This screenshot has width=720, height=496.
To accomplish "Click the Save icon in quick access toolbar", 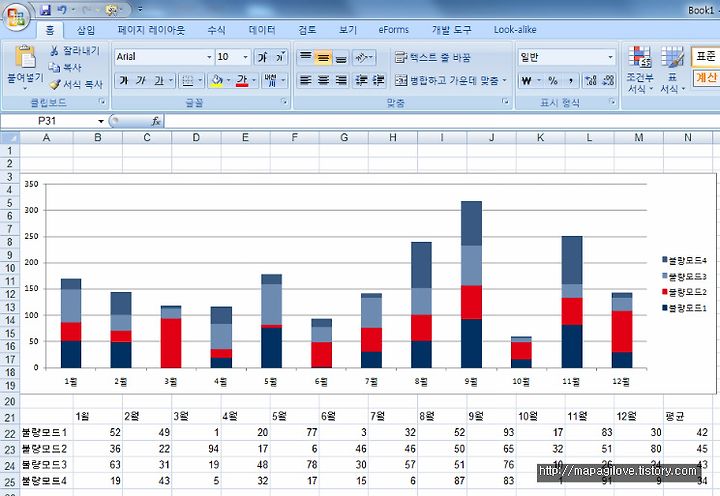I will [x=45, y=9].
